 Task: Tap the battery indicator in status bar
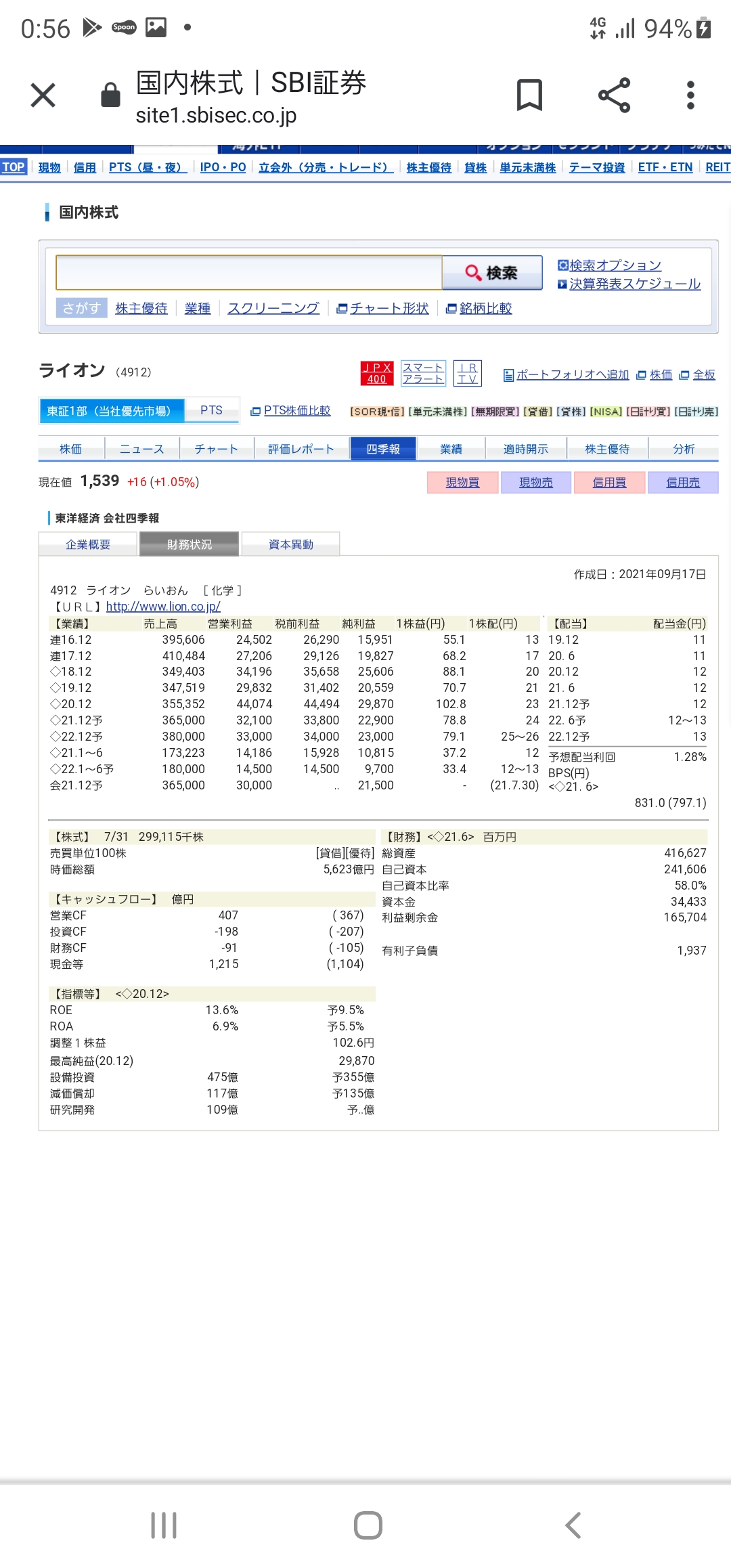coord(704,28)
